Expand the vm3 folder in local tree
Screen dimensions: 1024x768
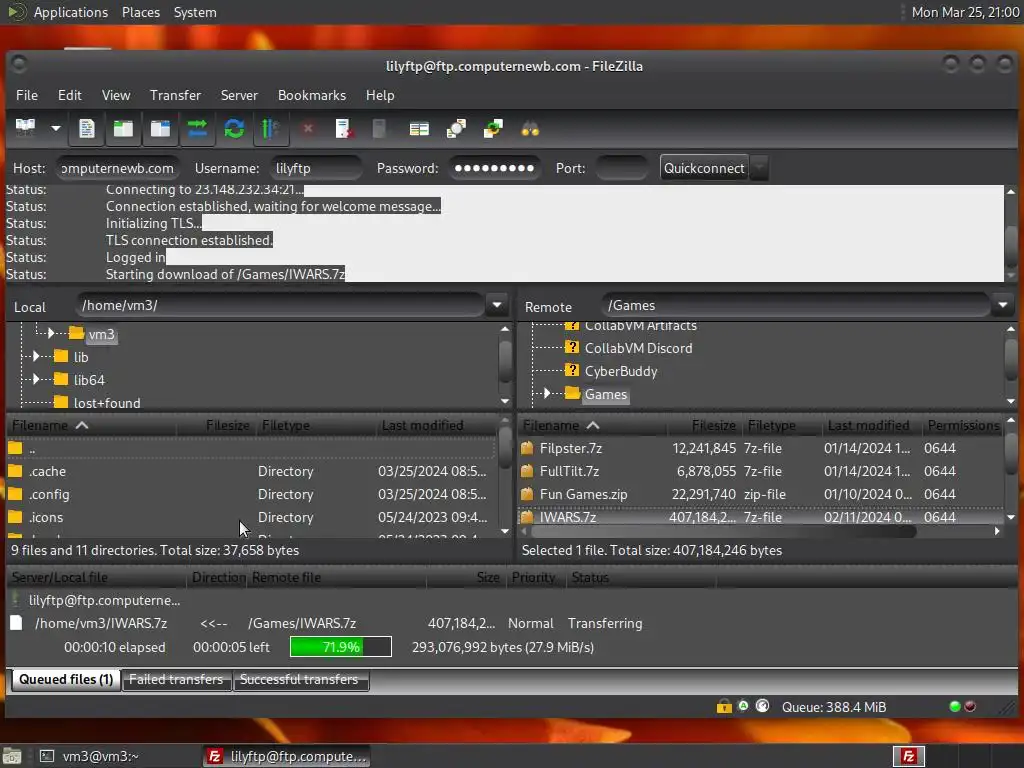click(51, 334)
